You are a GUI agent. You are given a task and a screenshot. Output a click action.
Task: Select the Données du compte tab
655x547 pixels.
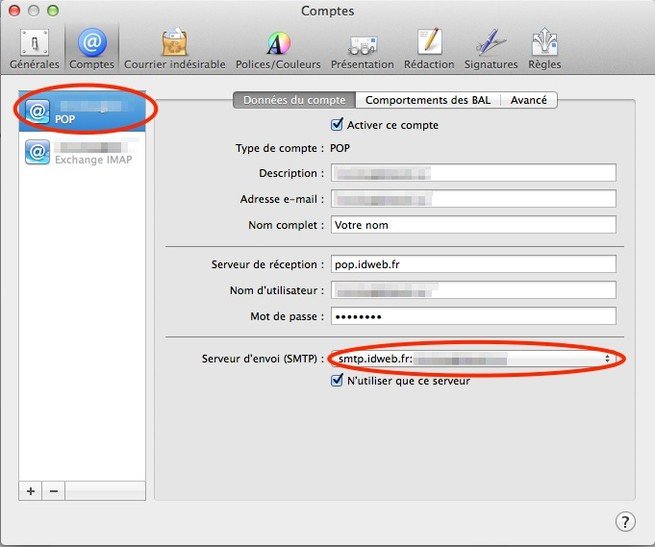point(293,100)
